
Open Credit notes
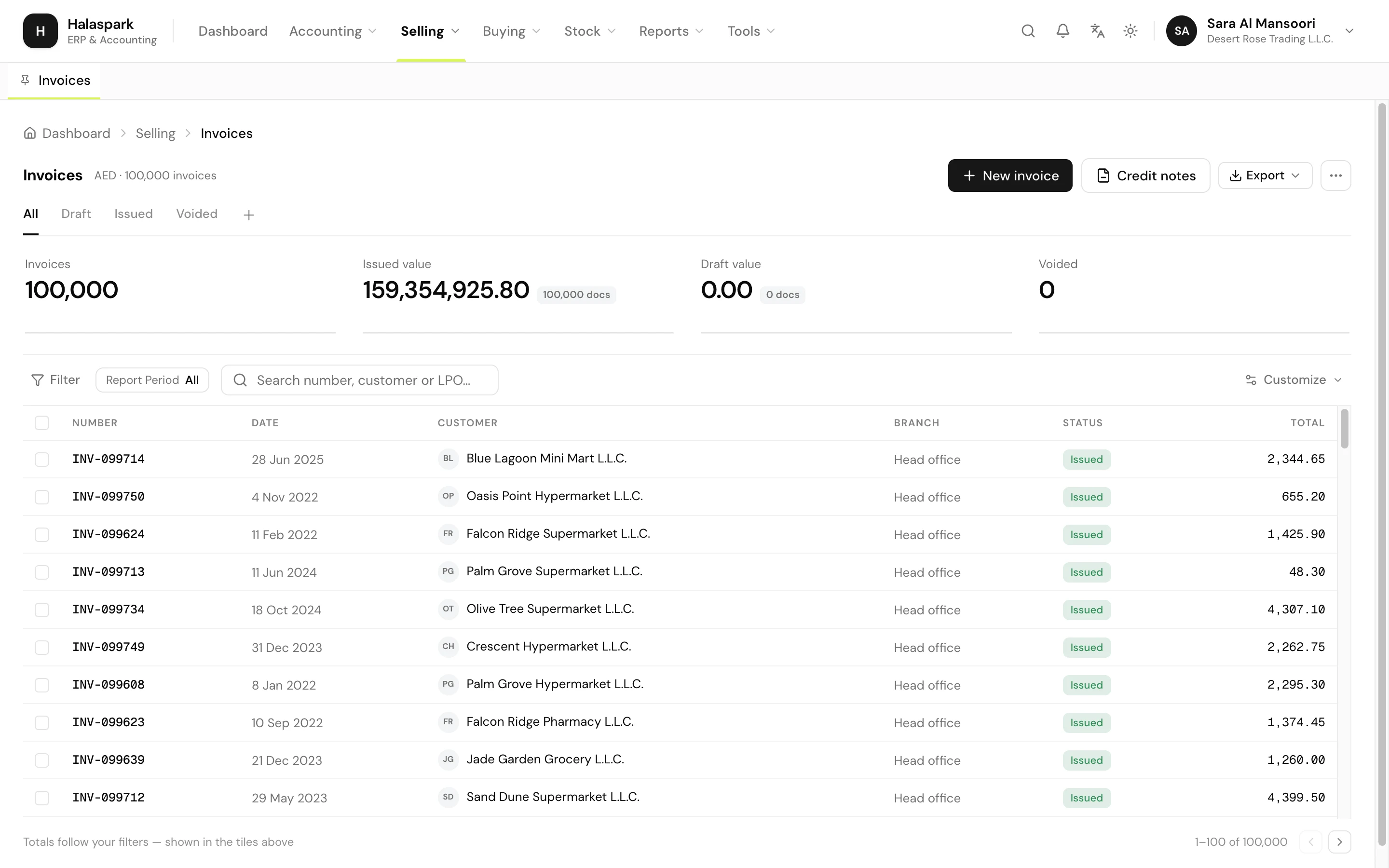point(1145,176)
